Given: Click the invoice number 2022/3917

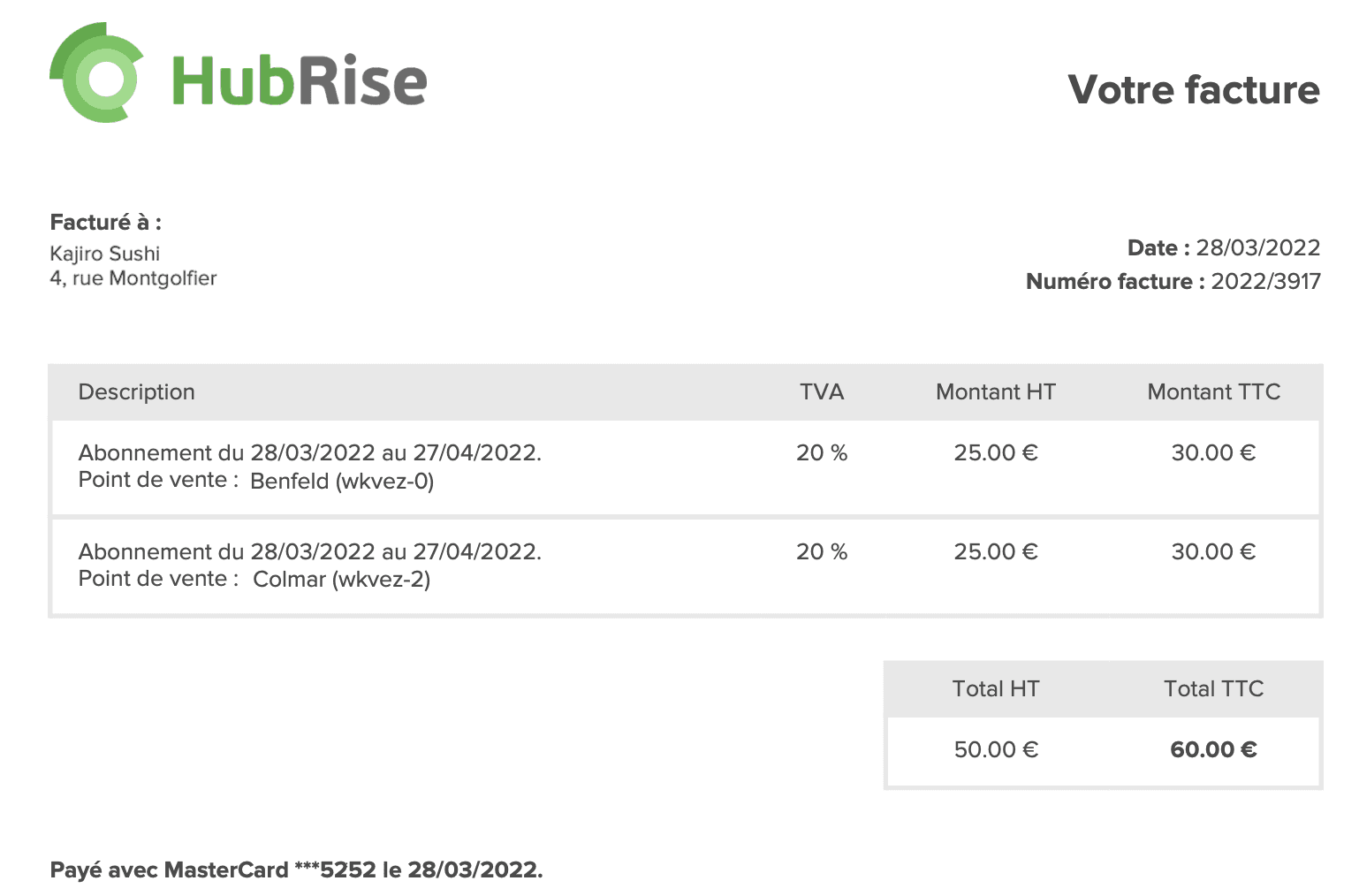Looking at the screenshot, I should (x=1265, y=281).
